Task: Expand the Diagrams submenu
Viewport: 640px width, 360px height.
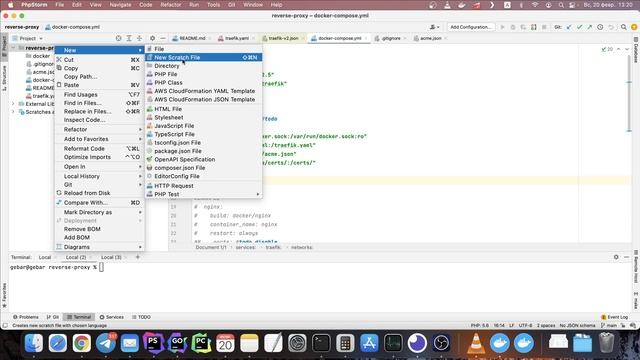Action: coord(100,247)
